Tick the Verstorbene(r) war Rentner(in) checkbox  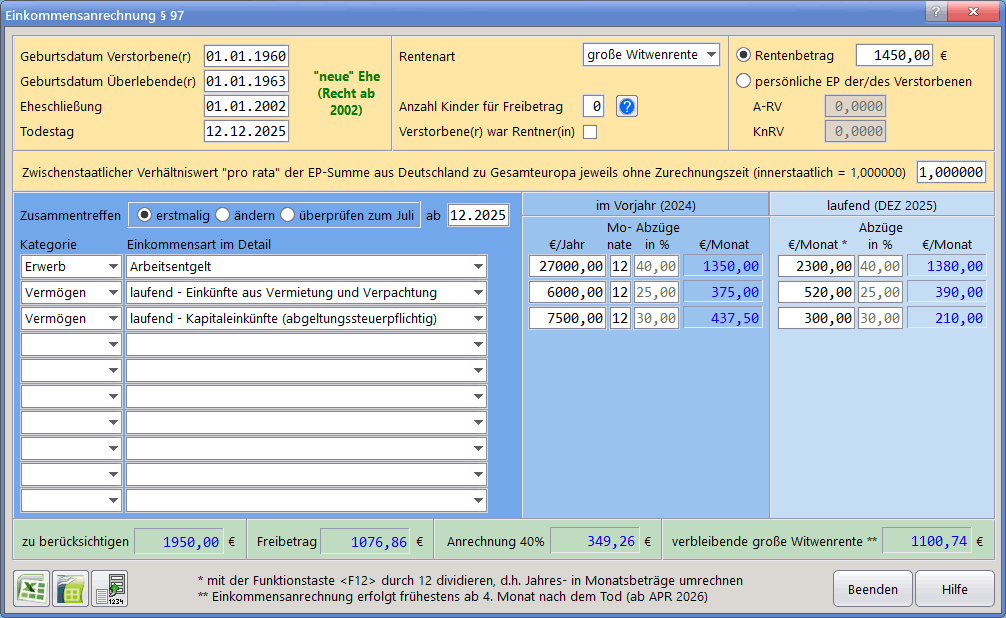590,132
